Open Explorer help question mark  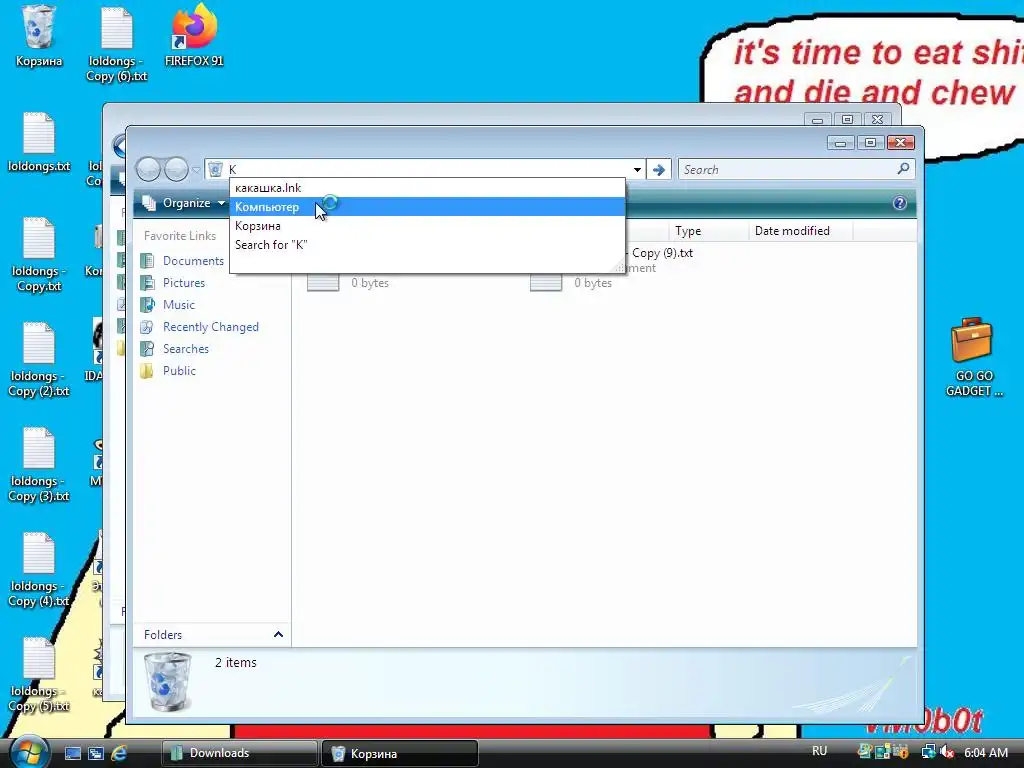[900, 203]
